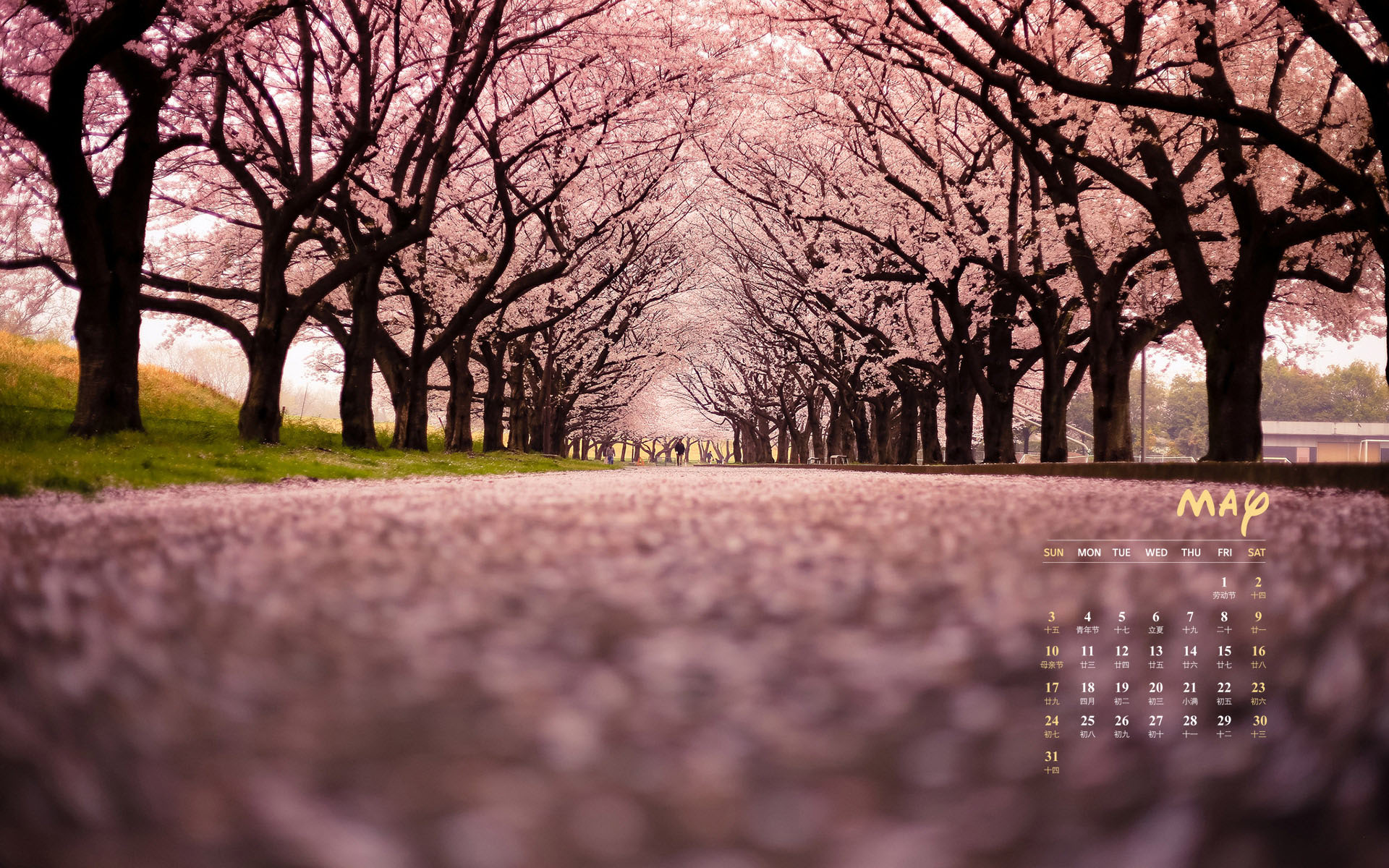Click date 23 on the calendar

[x=1258, y=692]
